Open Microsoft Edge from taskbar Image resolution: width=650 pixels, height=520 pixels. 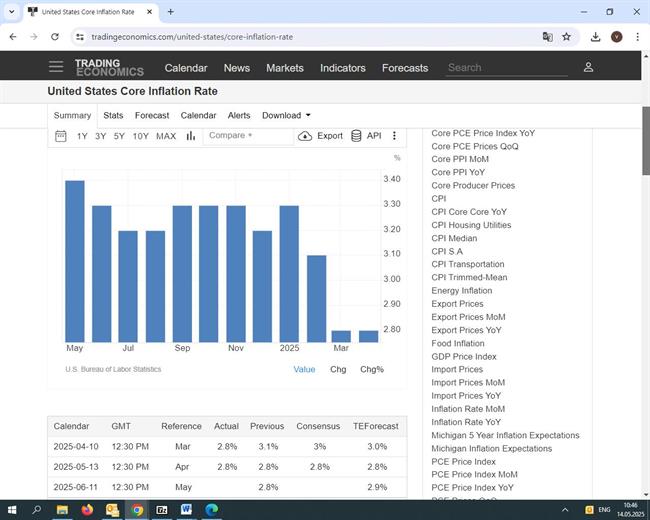pyautogui.click(x=211, y=510)
